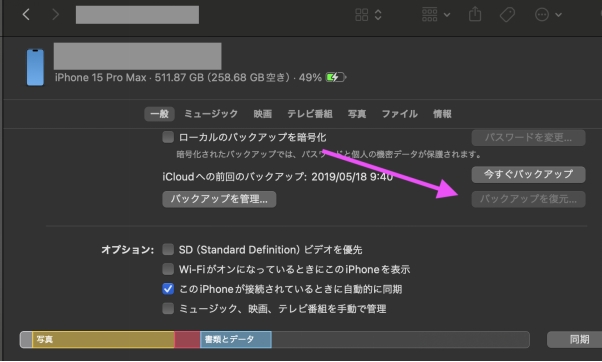Go forward with the right chevron

[x=56, y=15]
